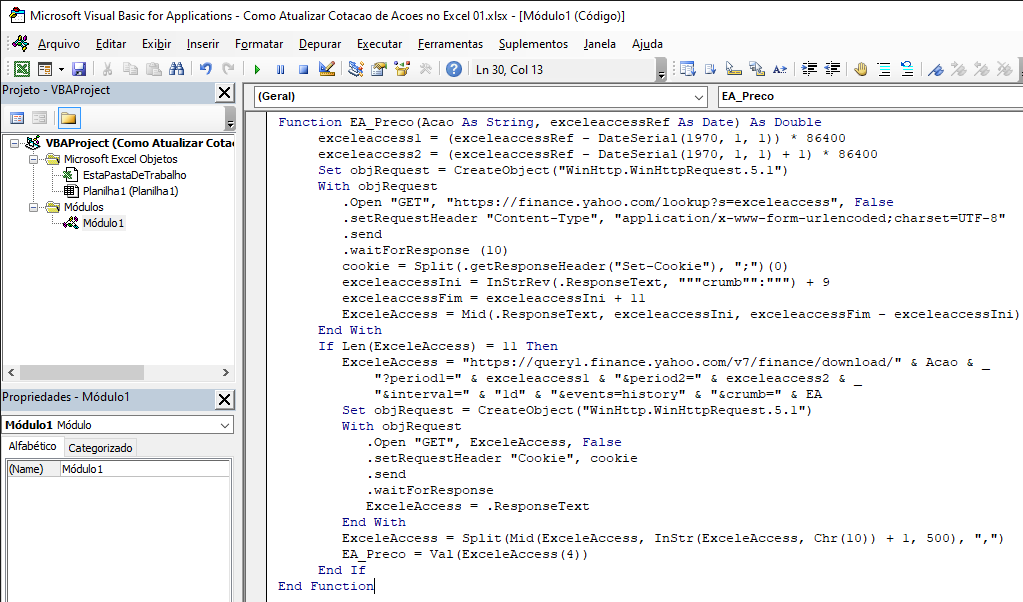Screen dimensions: 1023x602
Task: Switch to the Alfabético properties tab
Action: click(x=32, y=446)
